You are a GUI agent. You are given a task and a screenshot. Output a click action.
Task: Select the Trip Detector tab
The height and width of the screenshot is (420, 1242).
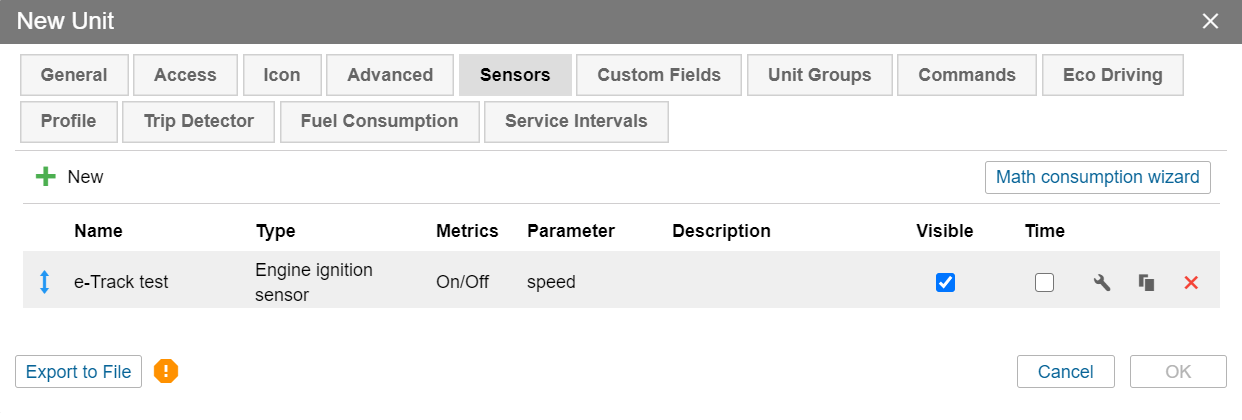point(198,121)
